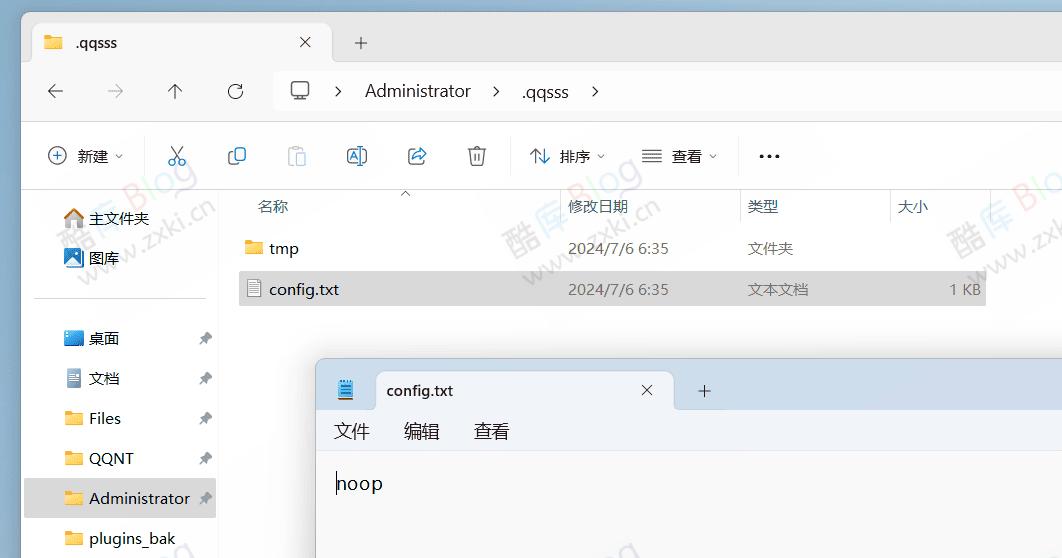The image size is (1062, 558).
Task: Open the 排序 sort dropdown
Action: (x=568, y=156)
